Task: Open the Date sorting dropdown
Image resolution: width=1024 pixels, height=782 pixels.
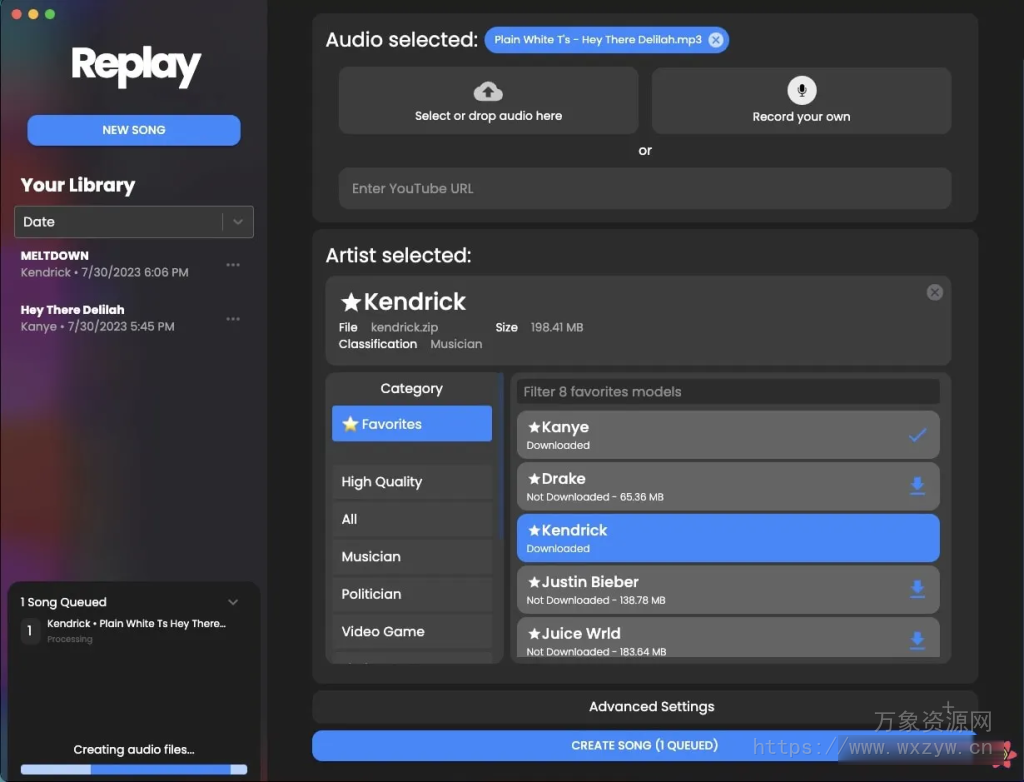Action: [237, 221]
